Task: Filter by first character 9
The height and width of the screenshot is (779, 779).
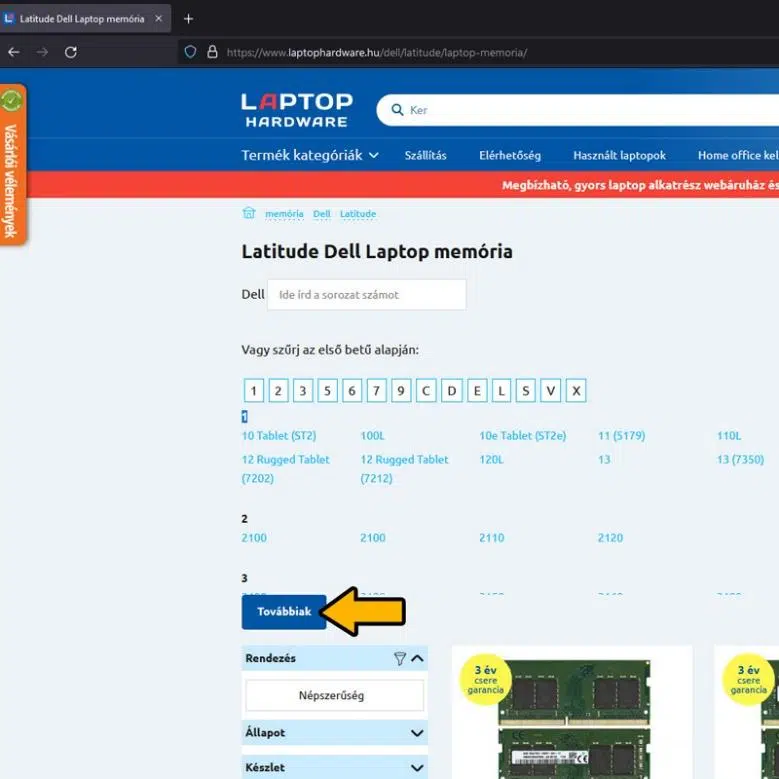Action: click(x=401, y=390)
